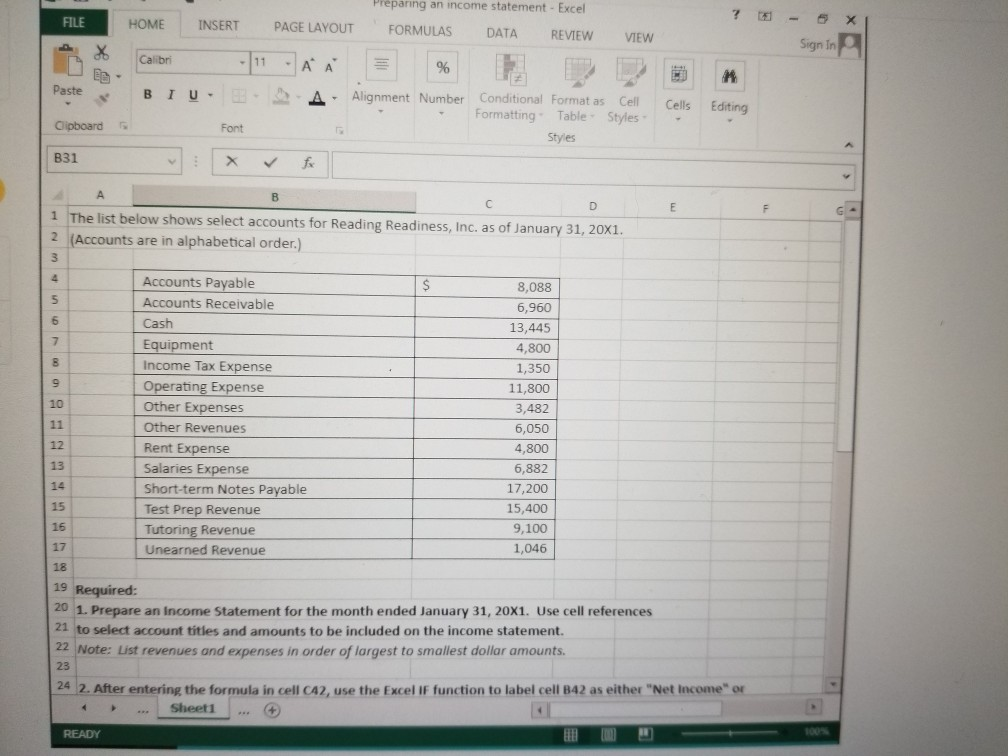Toggle italic formatting

click(171, 94)
